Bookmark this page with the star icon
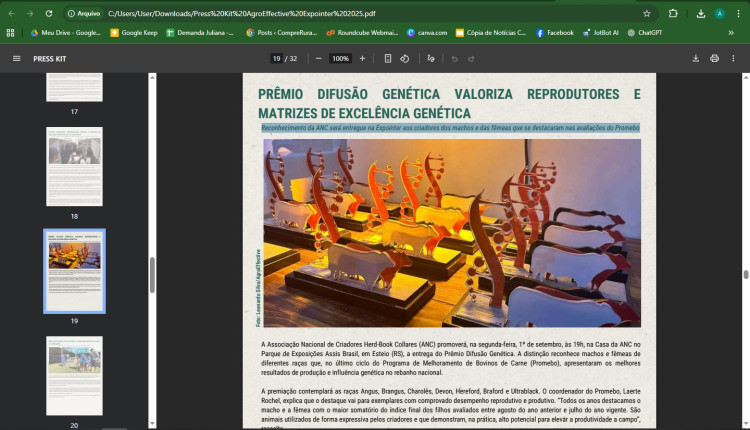This screenshot has height=430, width=750. click(x=646, y=14)
